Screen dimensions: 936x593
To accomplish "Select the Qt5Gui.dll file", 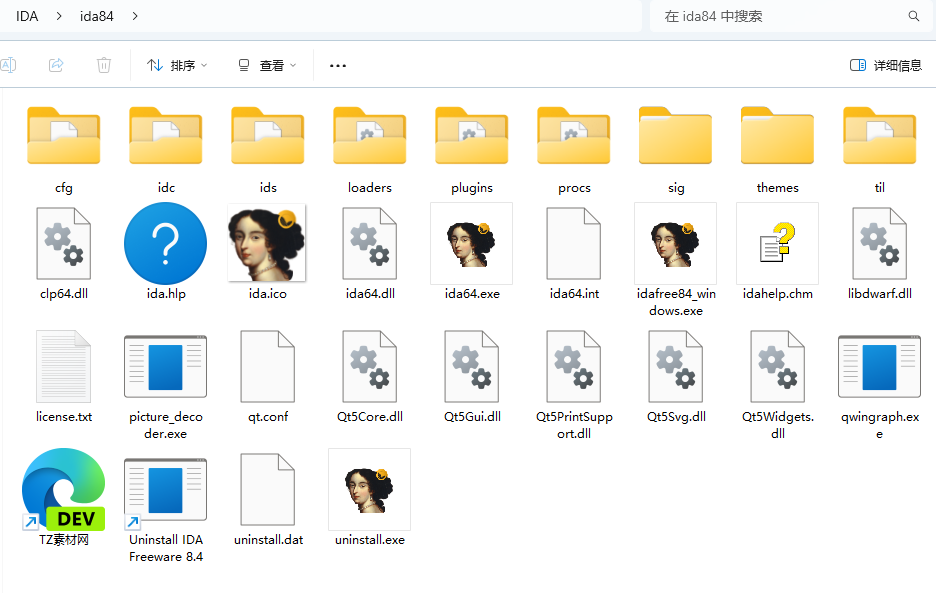I will click(x=472, y=366).
